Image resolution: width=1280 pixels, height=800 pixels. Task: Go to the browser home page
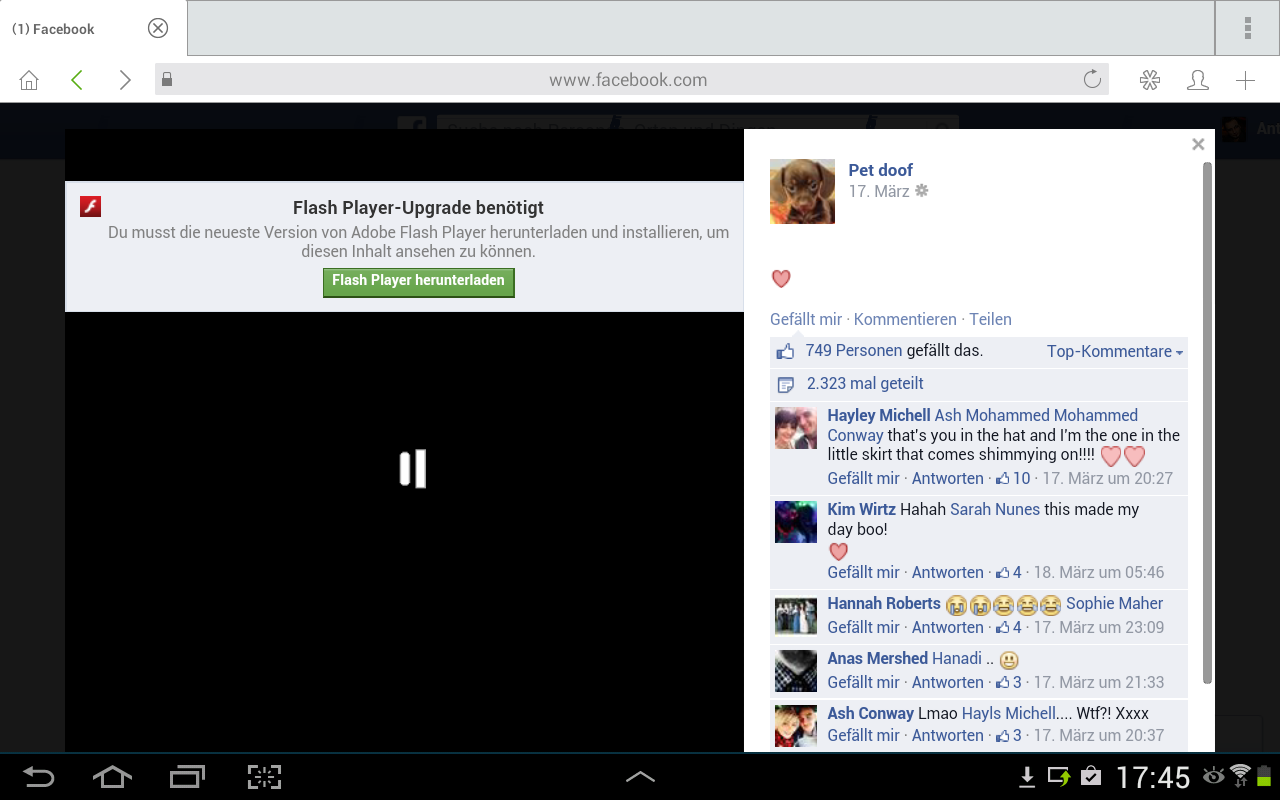29,80
